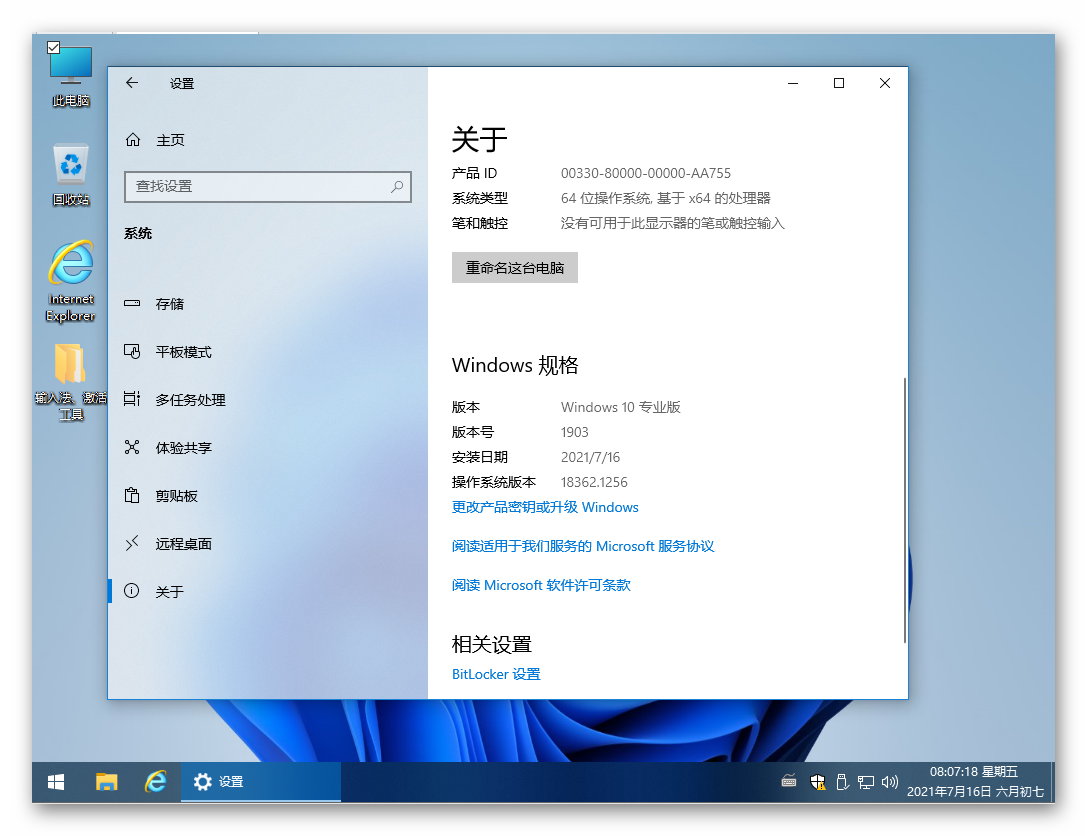Go to 主页 in Settings
This screenshot has height=836, width=1087.
point(268,139)
